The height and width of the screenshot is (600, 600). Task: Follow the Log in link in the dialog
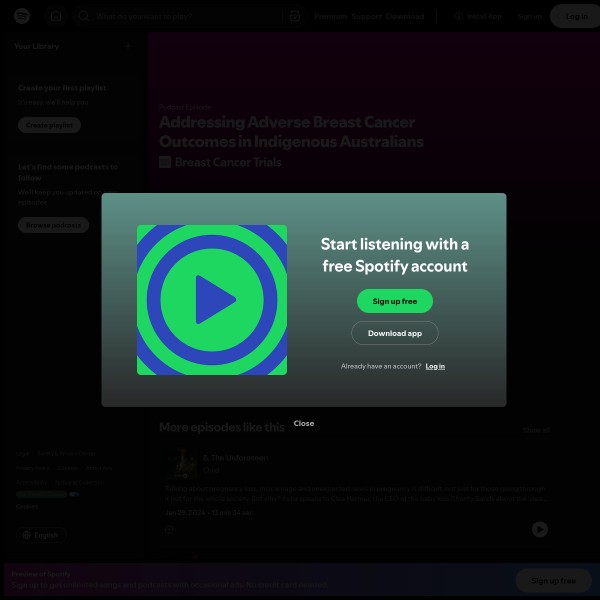point(435,366)
